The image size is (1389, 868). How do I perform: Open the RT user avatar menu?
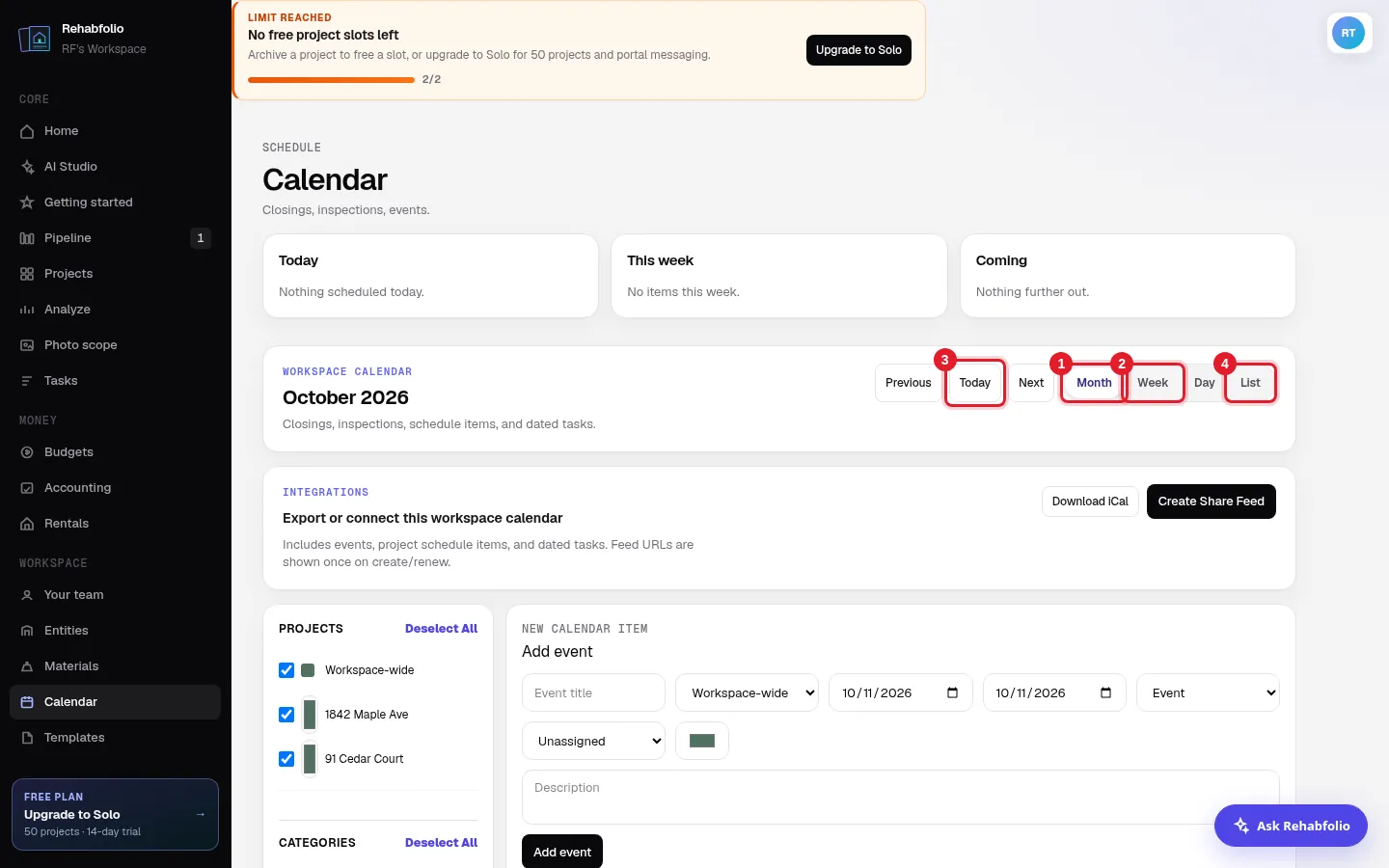[1348, 33]
